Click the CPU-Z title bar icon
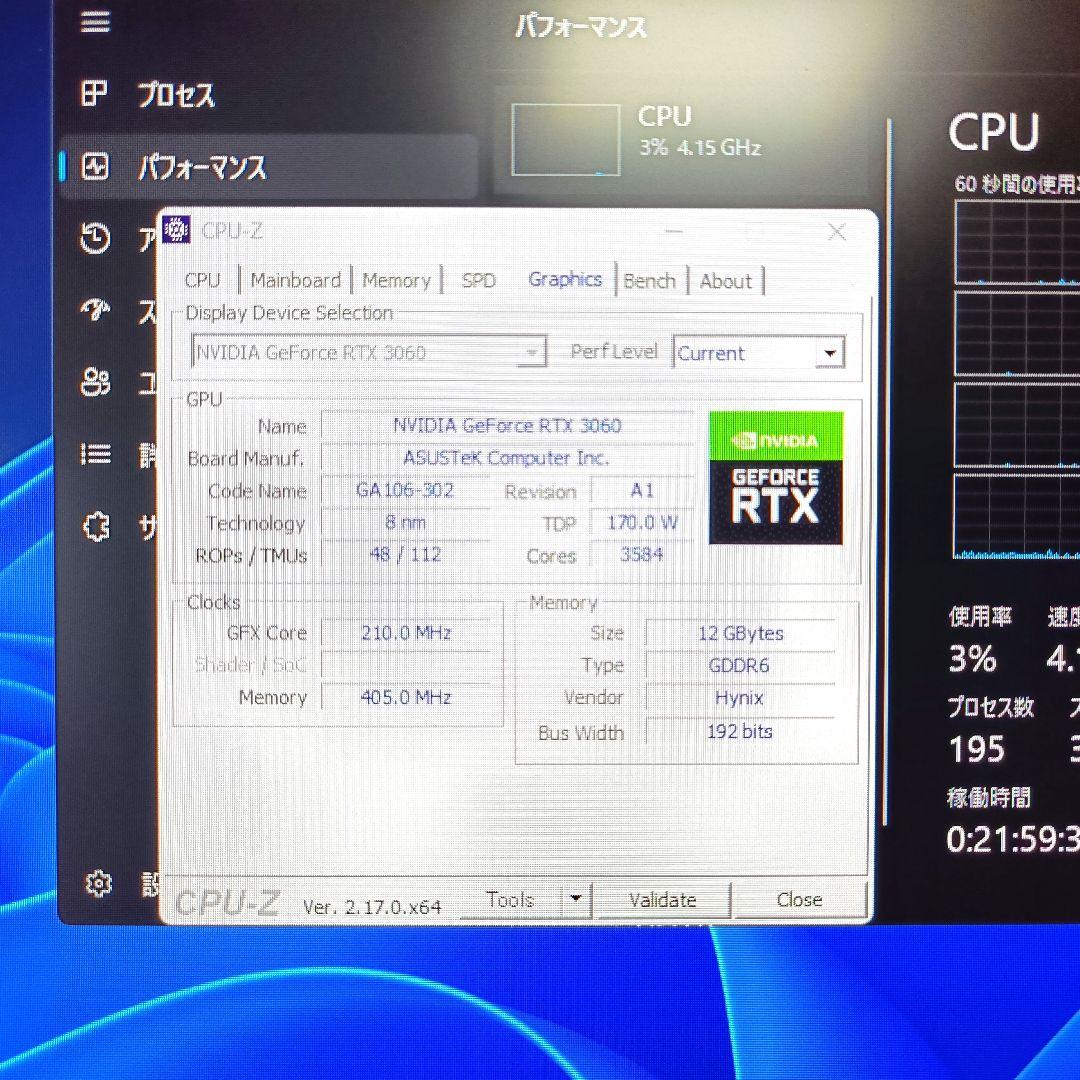The width and height of the screenshot is (1080, 1080). click(177, 230)
